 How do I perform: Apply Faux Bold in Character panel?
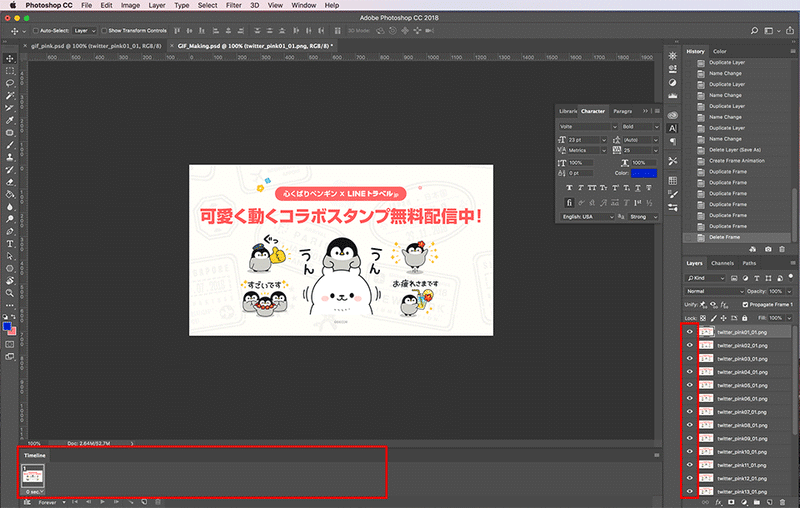(x=569, y=188)
